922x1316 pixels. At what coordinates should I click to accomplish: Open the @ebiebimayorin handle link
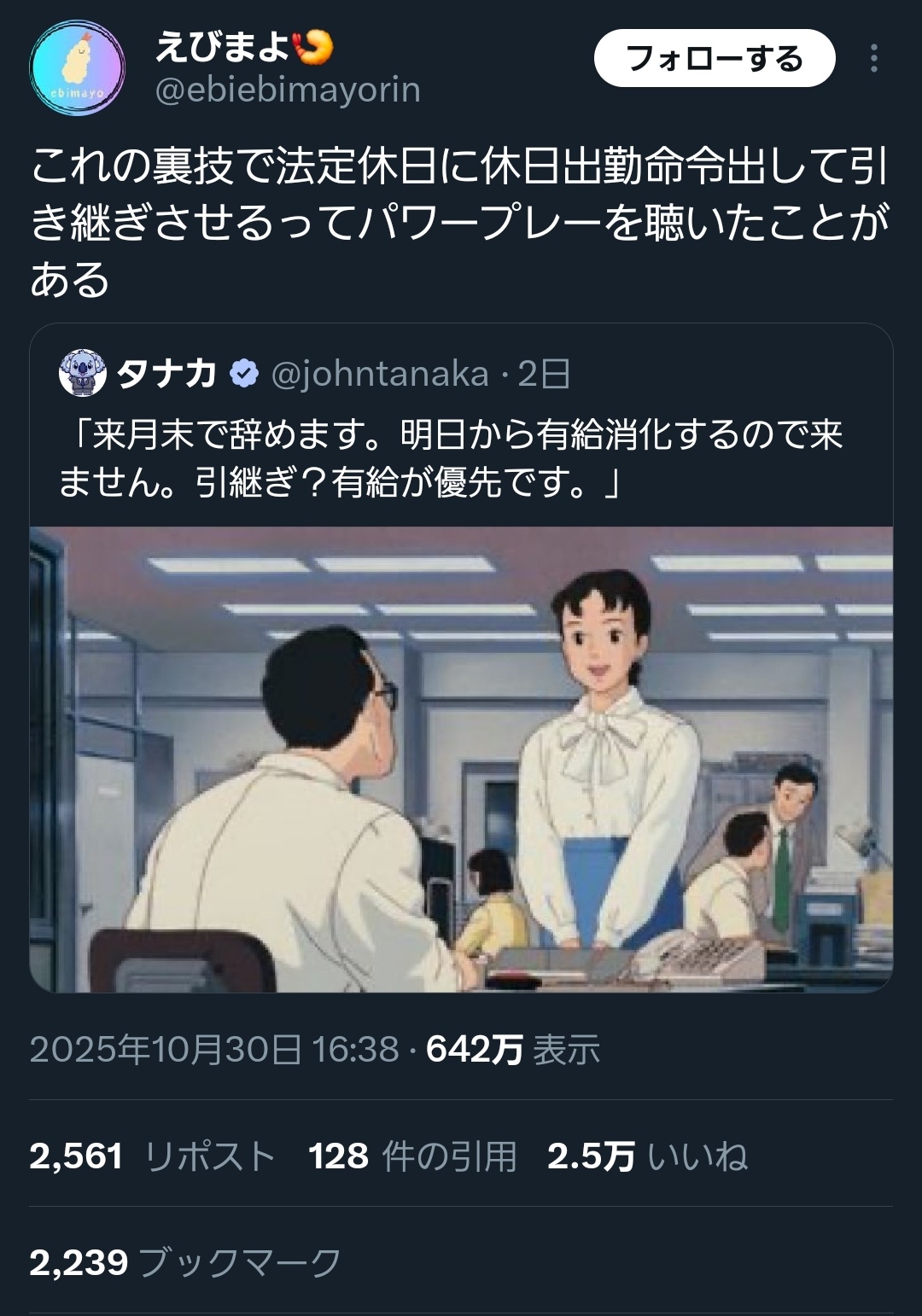[288, 90]
